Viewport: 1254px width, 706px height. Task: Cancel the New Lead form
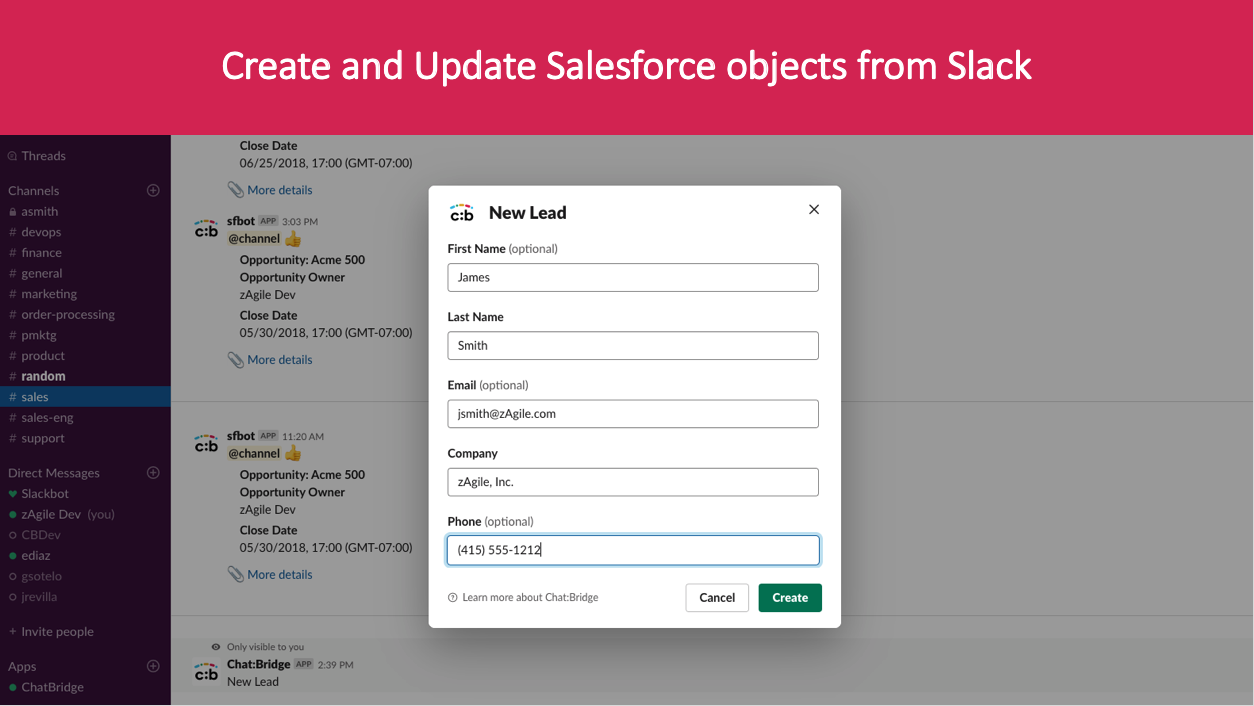717,597
